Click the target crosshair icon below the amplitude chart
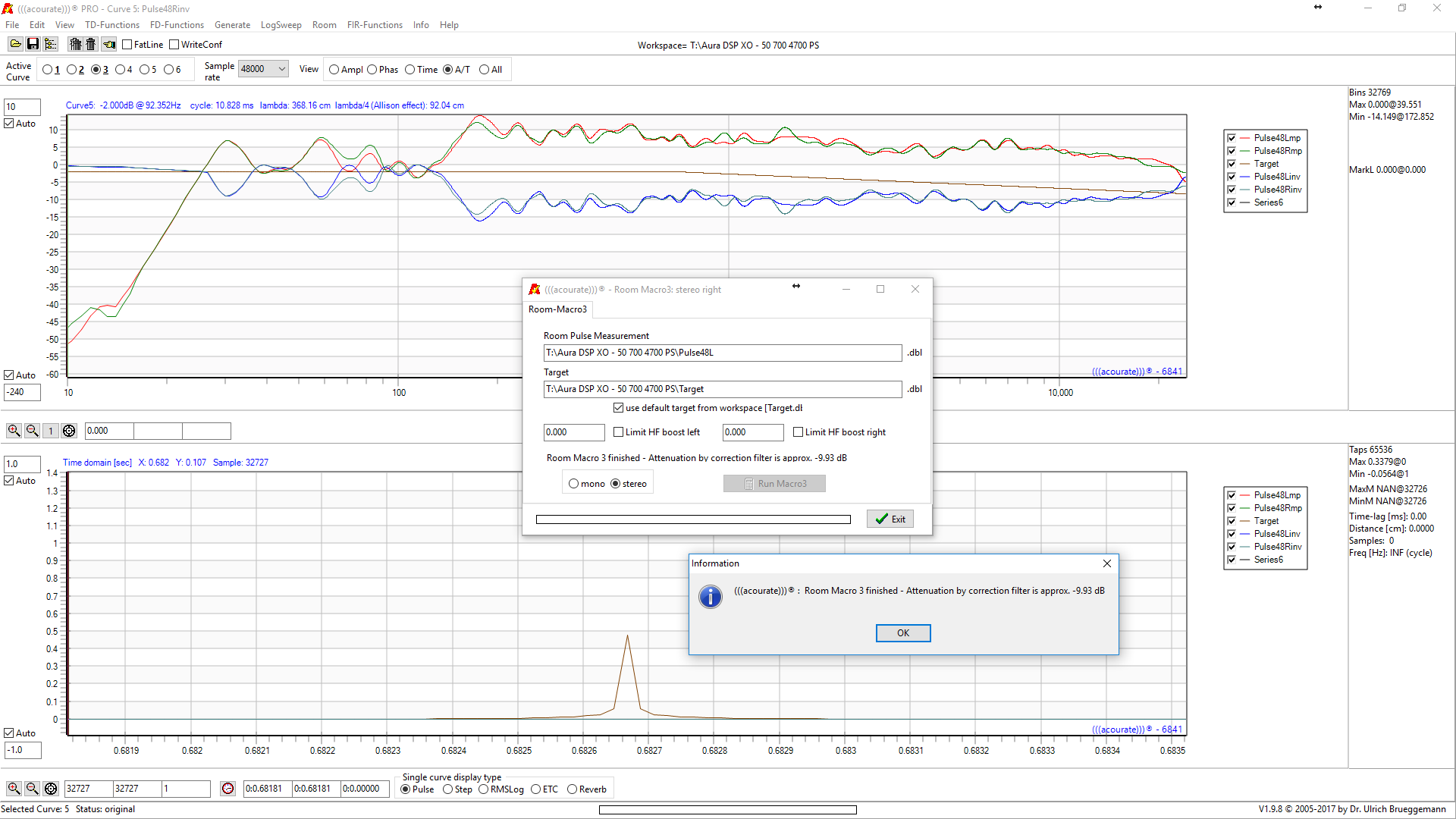This screenshot has height=819, width=1456. coord(69,431)
